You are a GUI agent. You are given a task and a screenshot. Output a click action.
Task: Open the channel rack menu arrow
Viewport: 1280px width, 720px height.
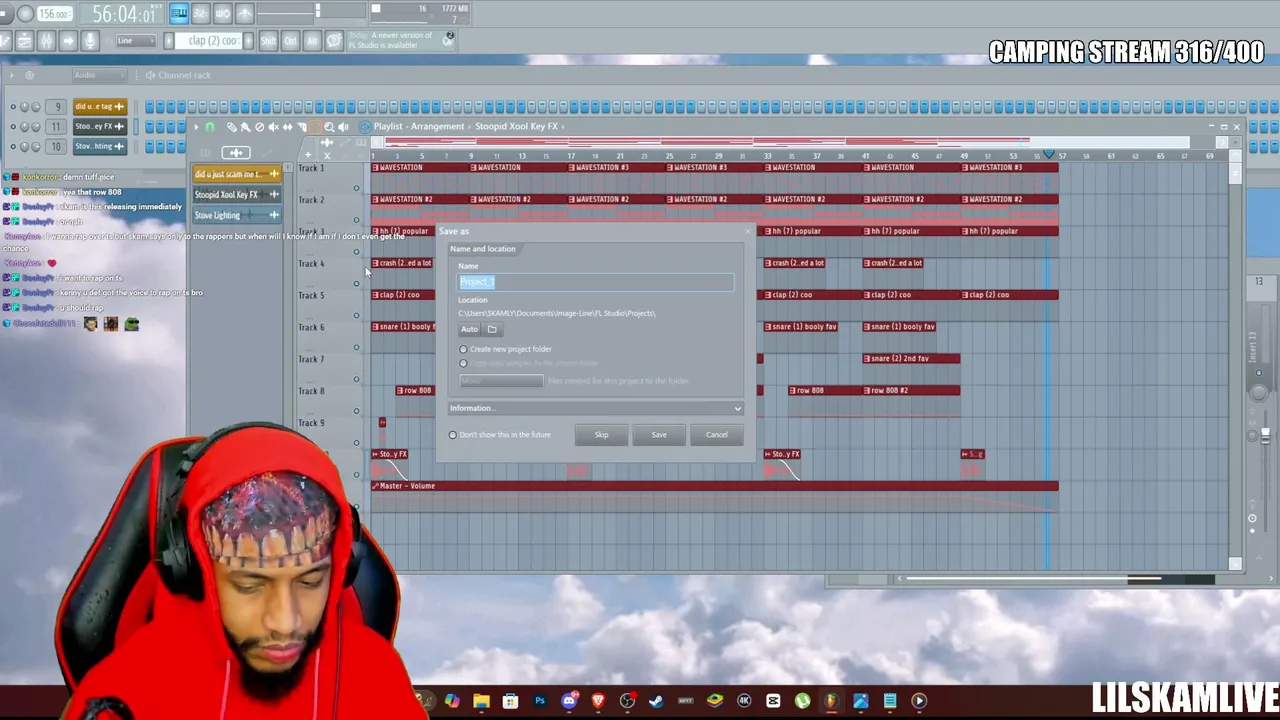coord(12,75)
